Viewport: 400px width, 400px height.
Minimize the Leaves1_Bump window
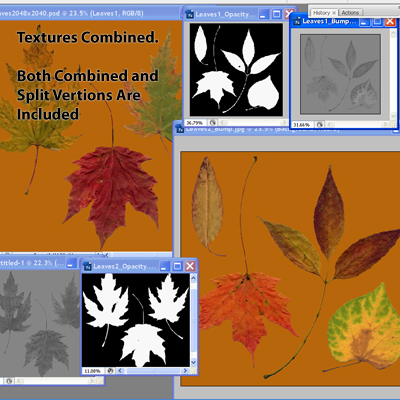(x=365, y=22)
